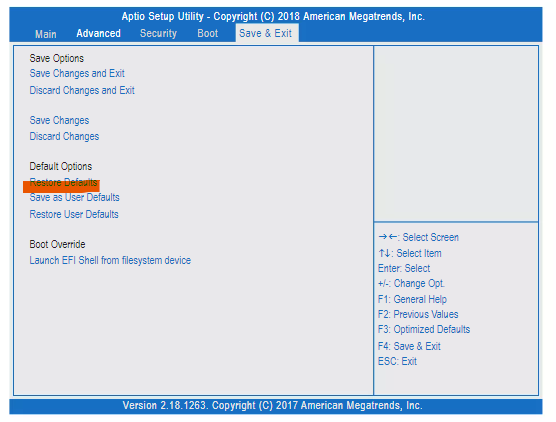Click the F4: Save & Exit hint
Screen dimensions: 556x422
coord(409,346)
